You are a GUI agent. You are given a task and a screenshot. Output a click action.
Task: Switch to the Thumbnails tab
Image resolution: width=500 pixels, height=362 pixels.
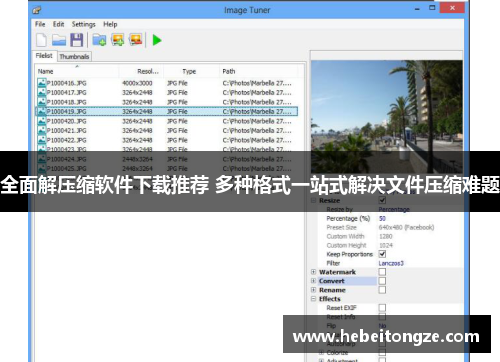coord(74,56)
